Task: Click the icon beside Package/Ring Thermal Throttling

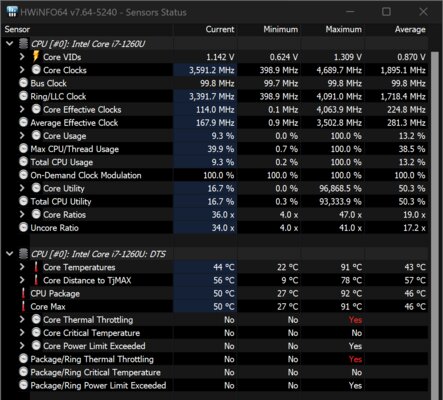Action: [23, 359]
